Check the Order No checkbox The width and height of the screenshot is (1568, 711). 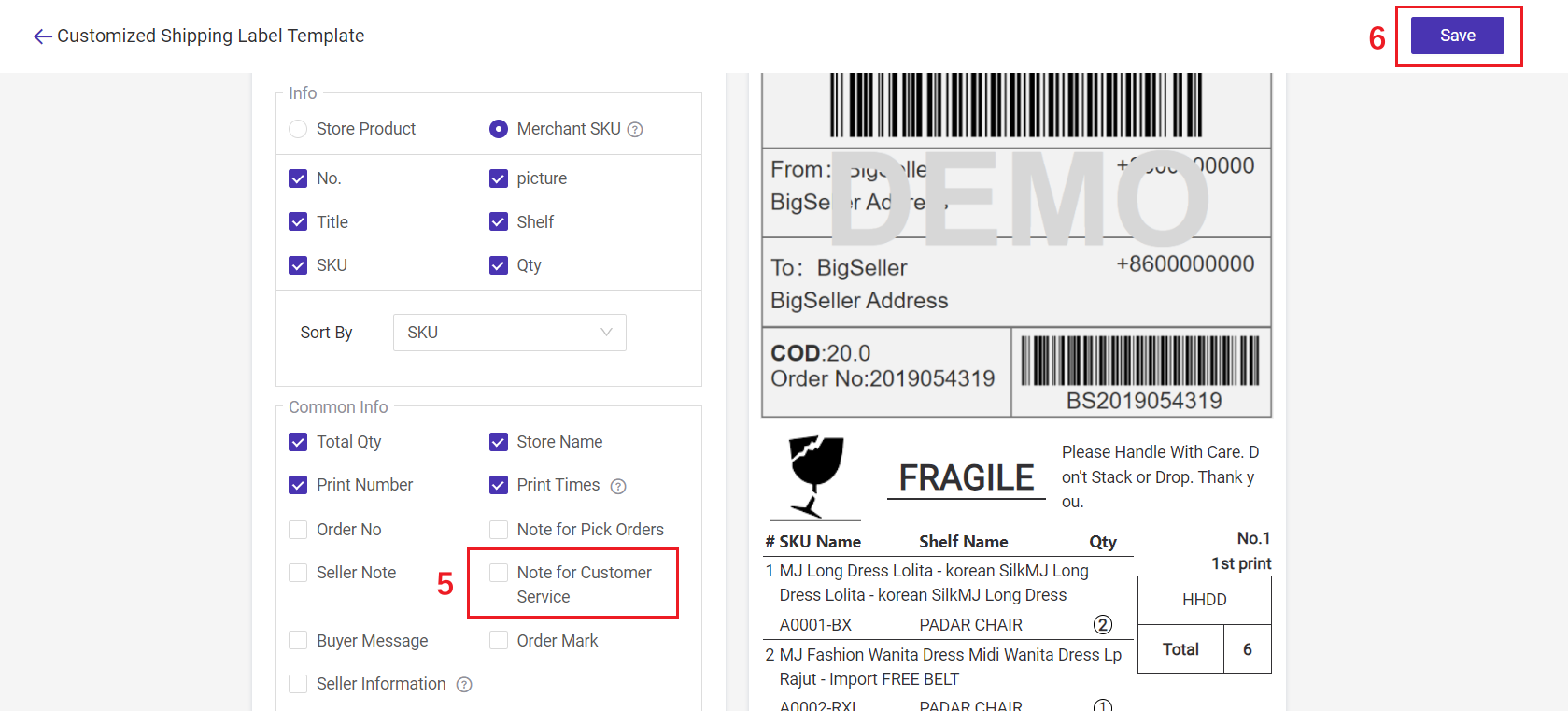298,530
